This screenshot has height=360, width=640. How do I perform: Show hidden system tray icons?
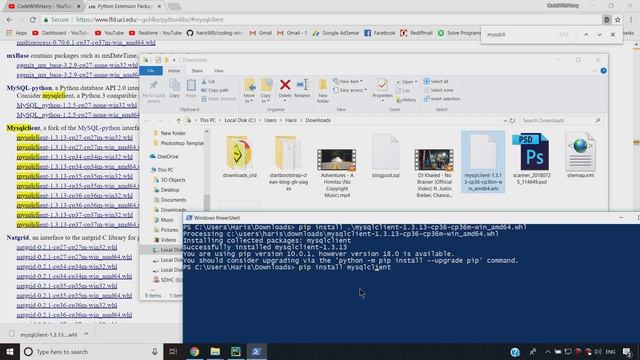547,351
